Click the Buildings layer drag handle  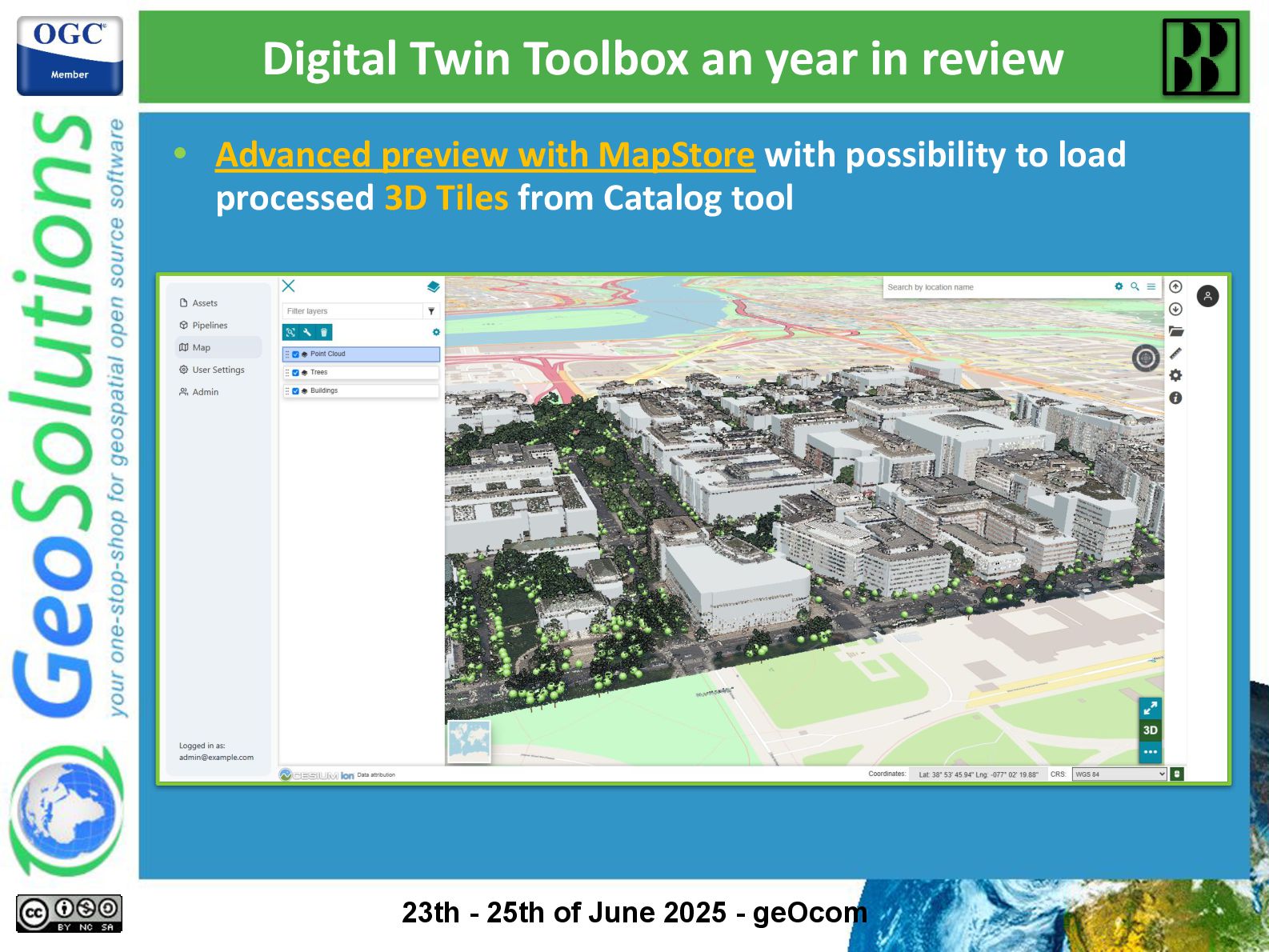click(287, 391)
